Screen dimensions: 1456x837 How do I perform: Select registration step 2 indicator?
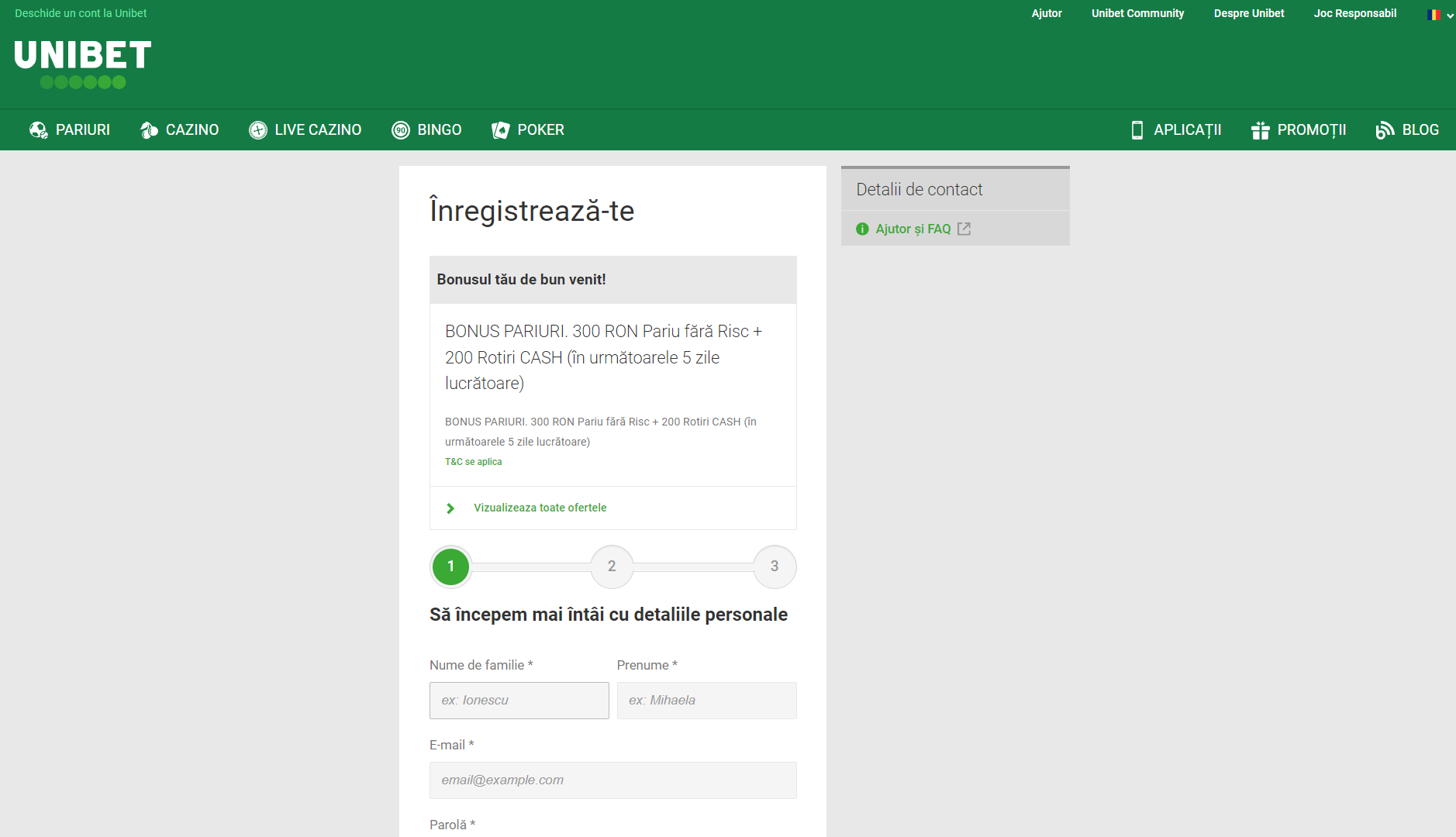coord(612,567)
